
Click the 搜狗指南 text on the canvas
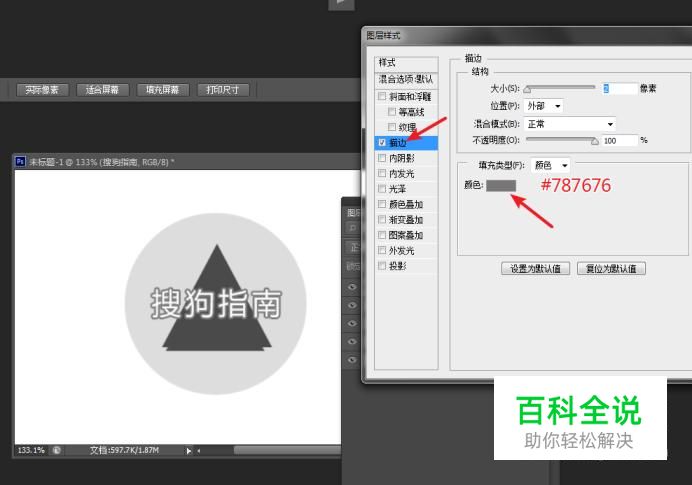(216, 304)
